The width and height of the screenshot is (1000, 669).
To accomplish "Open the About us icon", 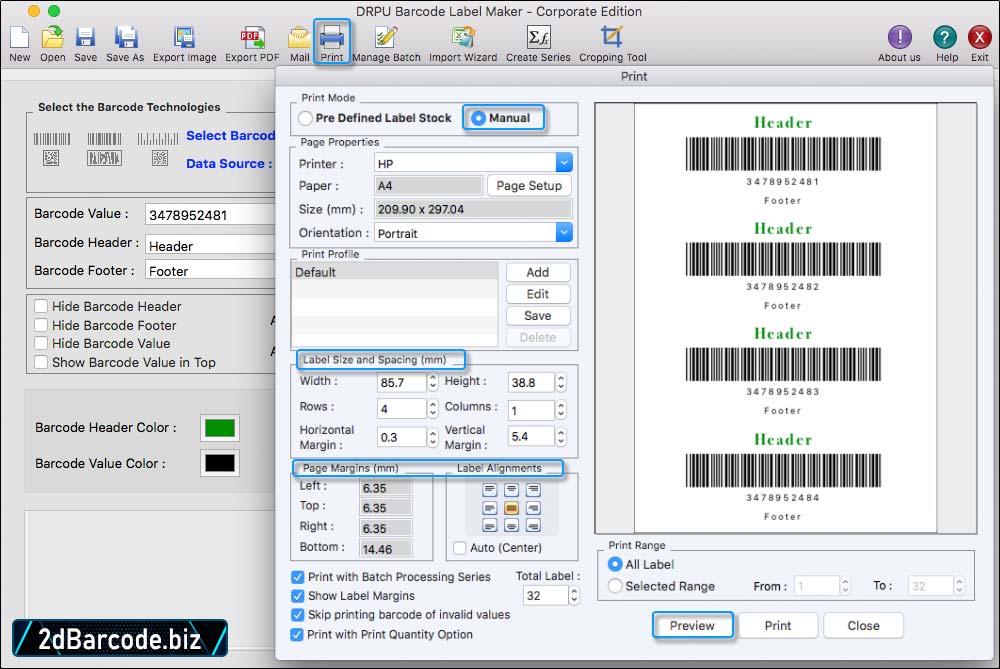I will (x=899, y=38).
